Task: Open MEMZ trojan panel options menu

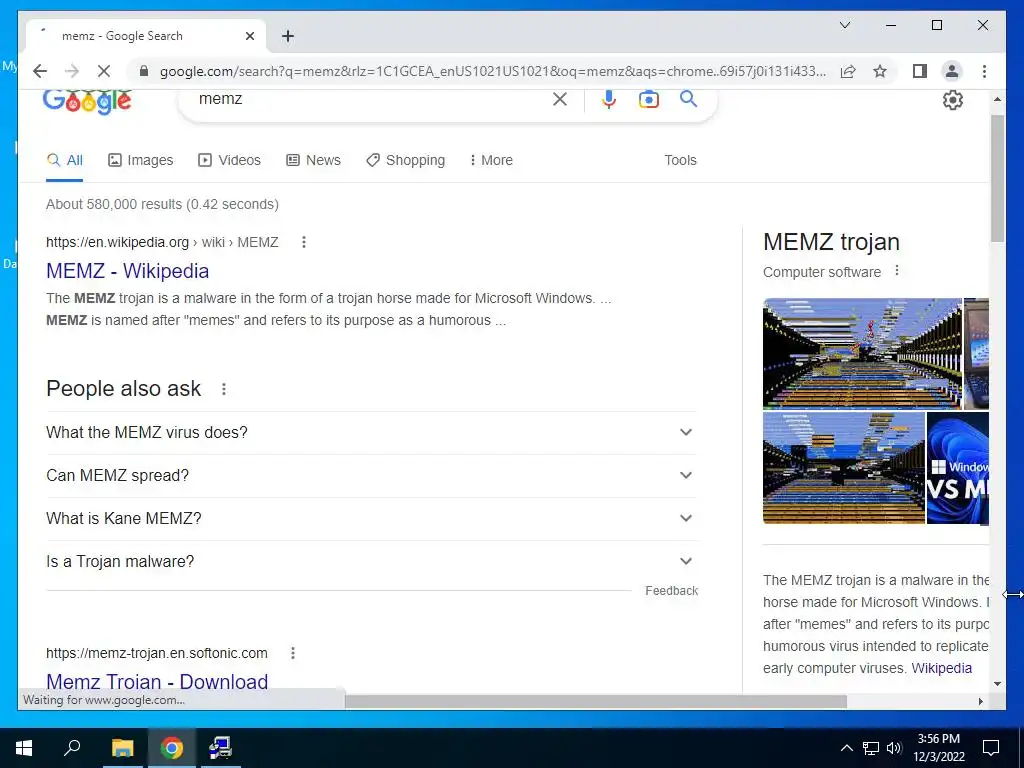Action: tap(897, 270)
